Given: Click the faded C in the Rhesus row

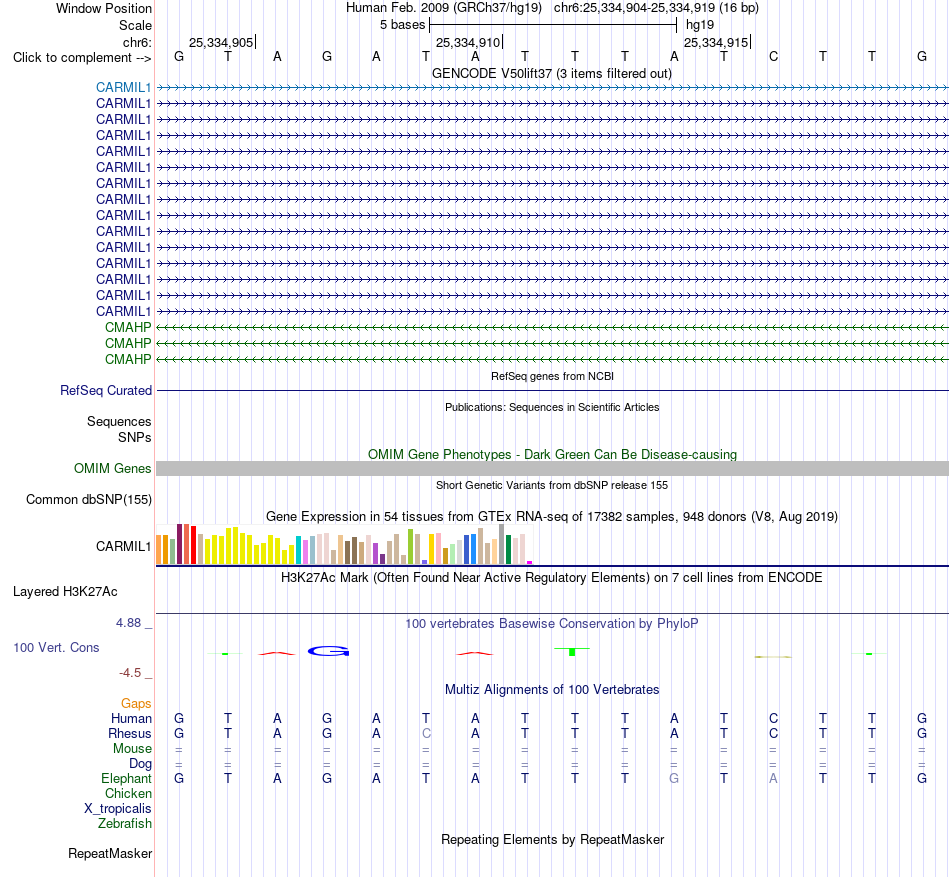Looking at the screenshot, I should (x=426, y=733).
